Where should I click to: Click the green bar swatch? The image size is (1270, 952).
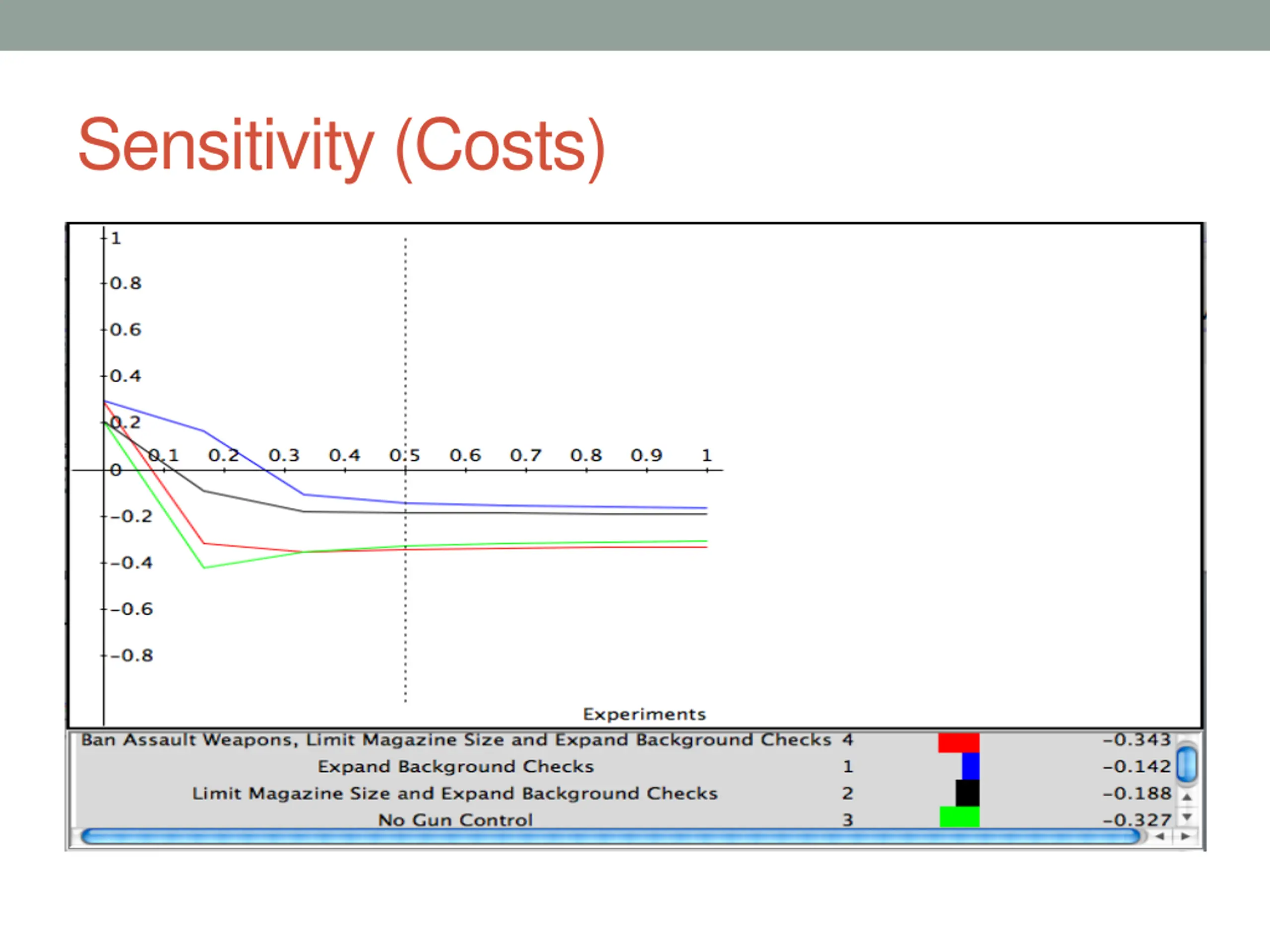coord(959,817)
